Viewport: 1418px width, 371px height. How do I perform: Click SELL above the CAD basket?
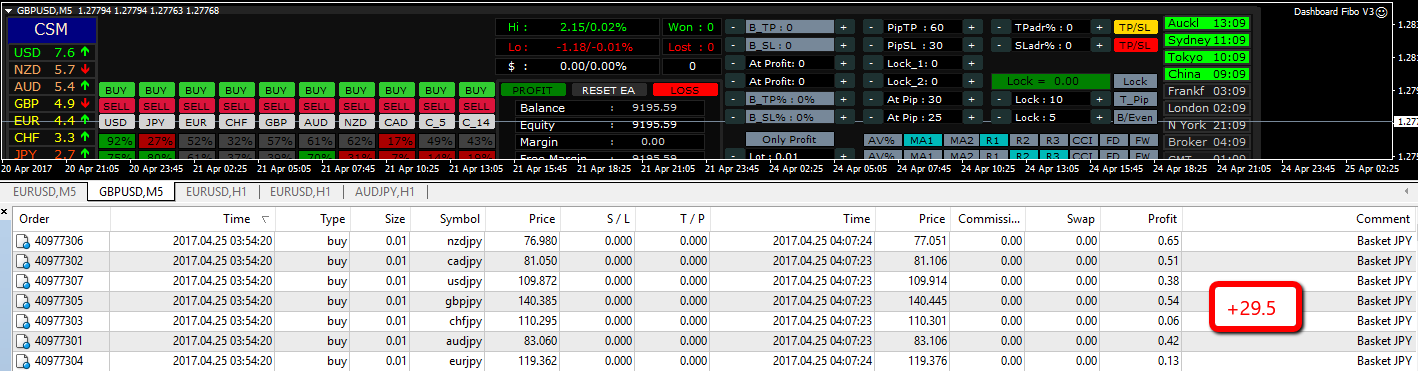click(x=396, y=106)
